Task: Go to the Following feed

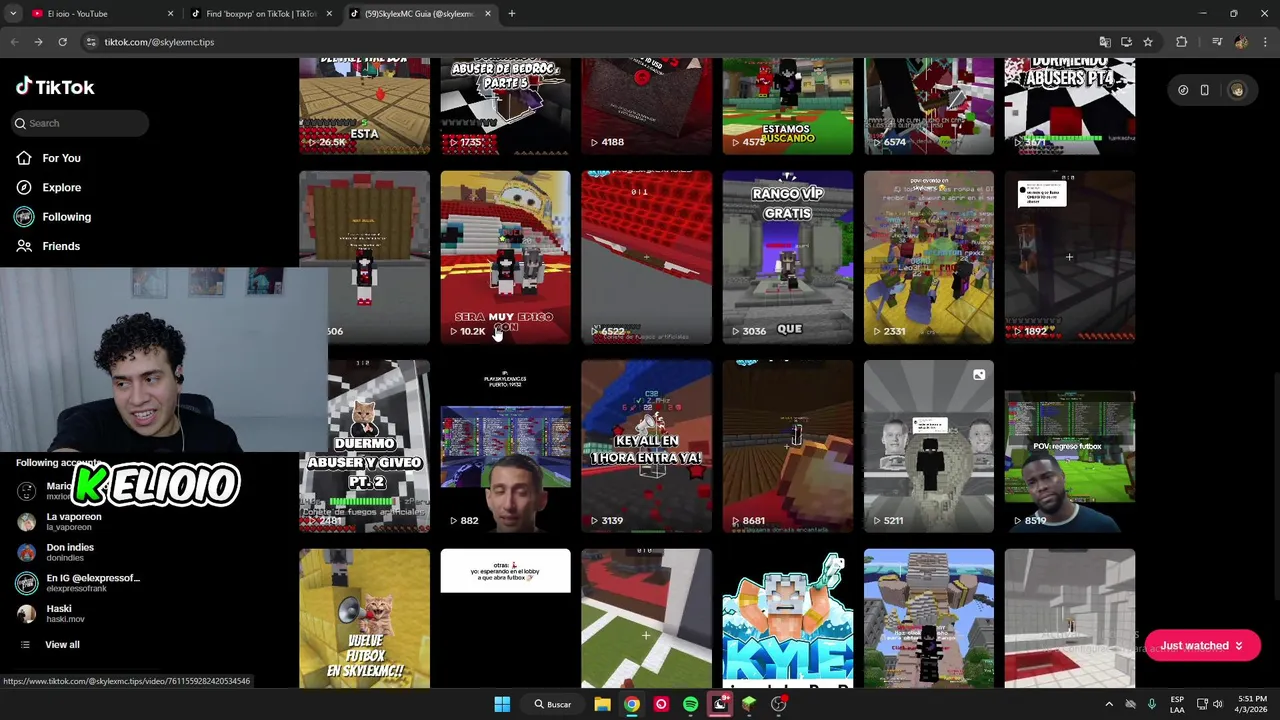Action: pos(53,216)
